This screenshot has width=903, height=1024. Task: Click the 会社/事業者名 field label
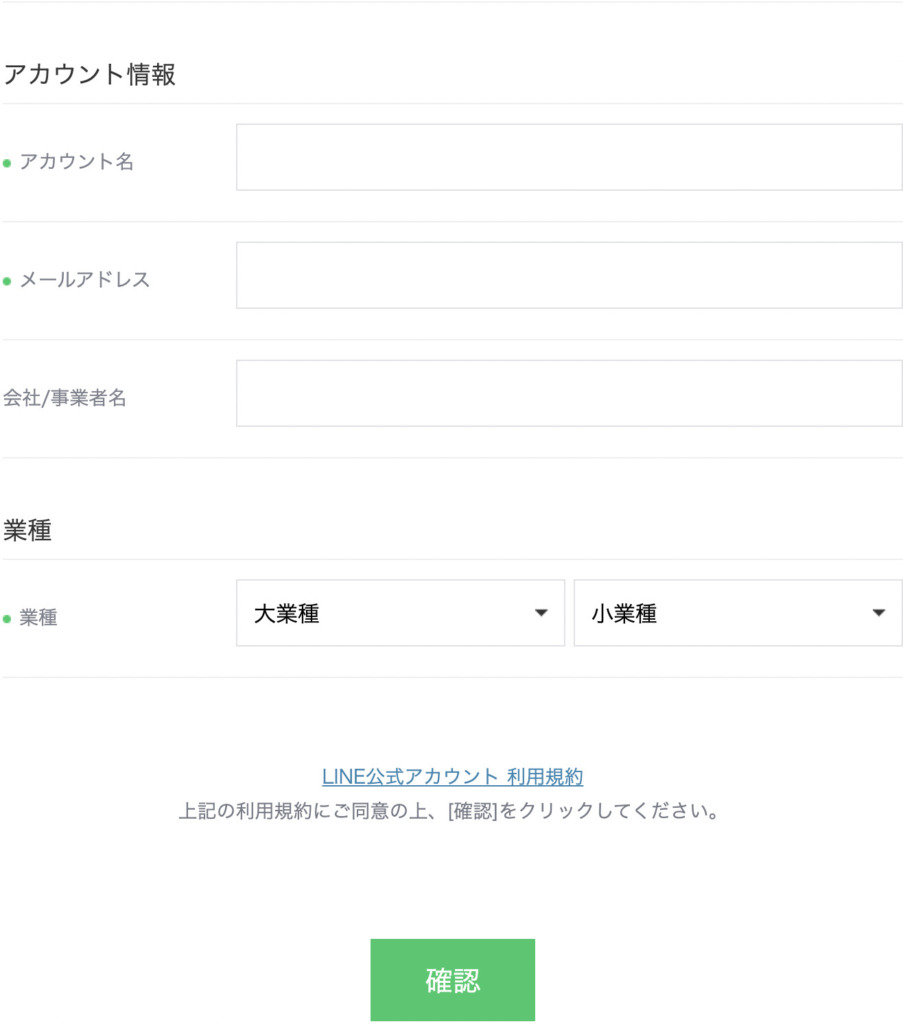click(65, 398)
